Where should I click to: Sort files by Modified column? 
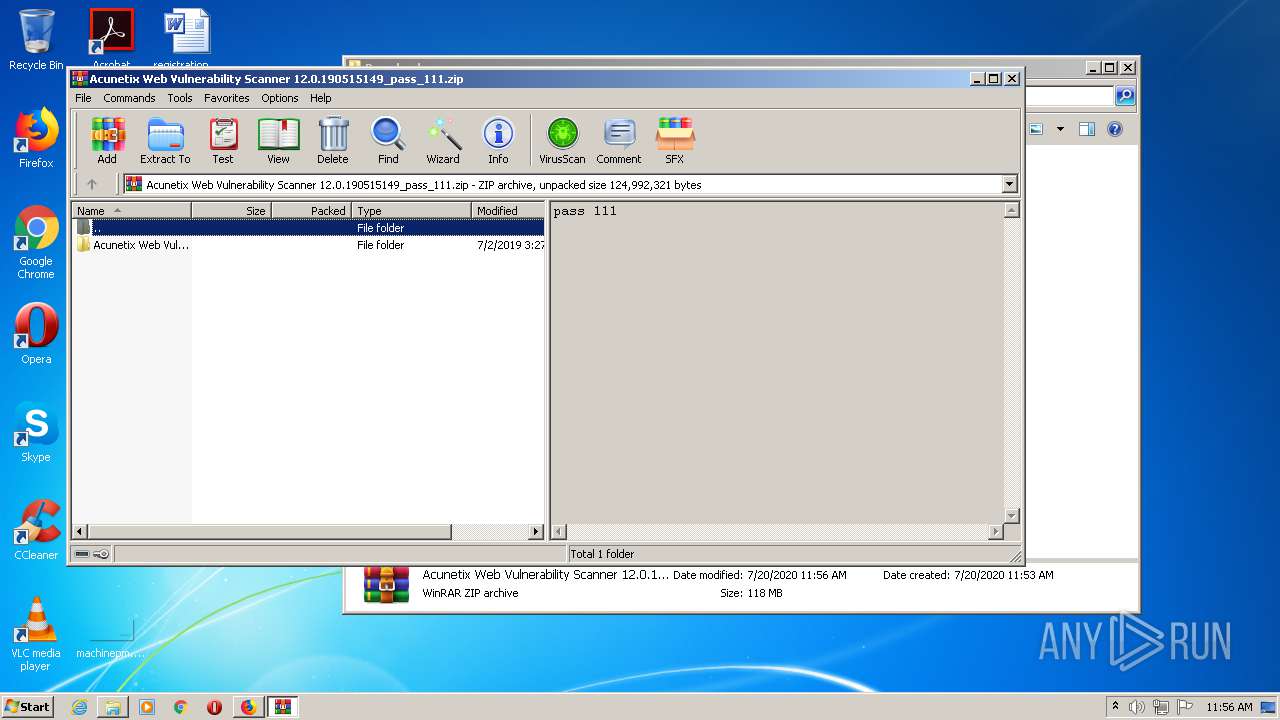click(508, 211)
